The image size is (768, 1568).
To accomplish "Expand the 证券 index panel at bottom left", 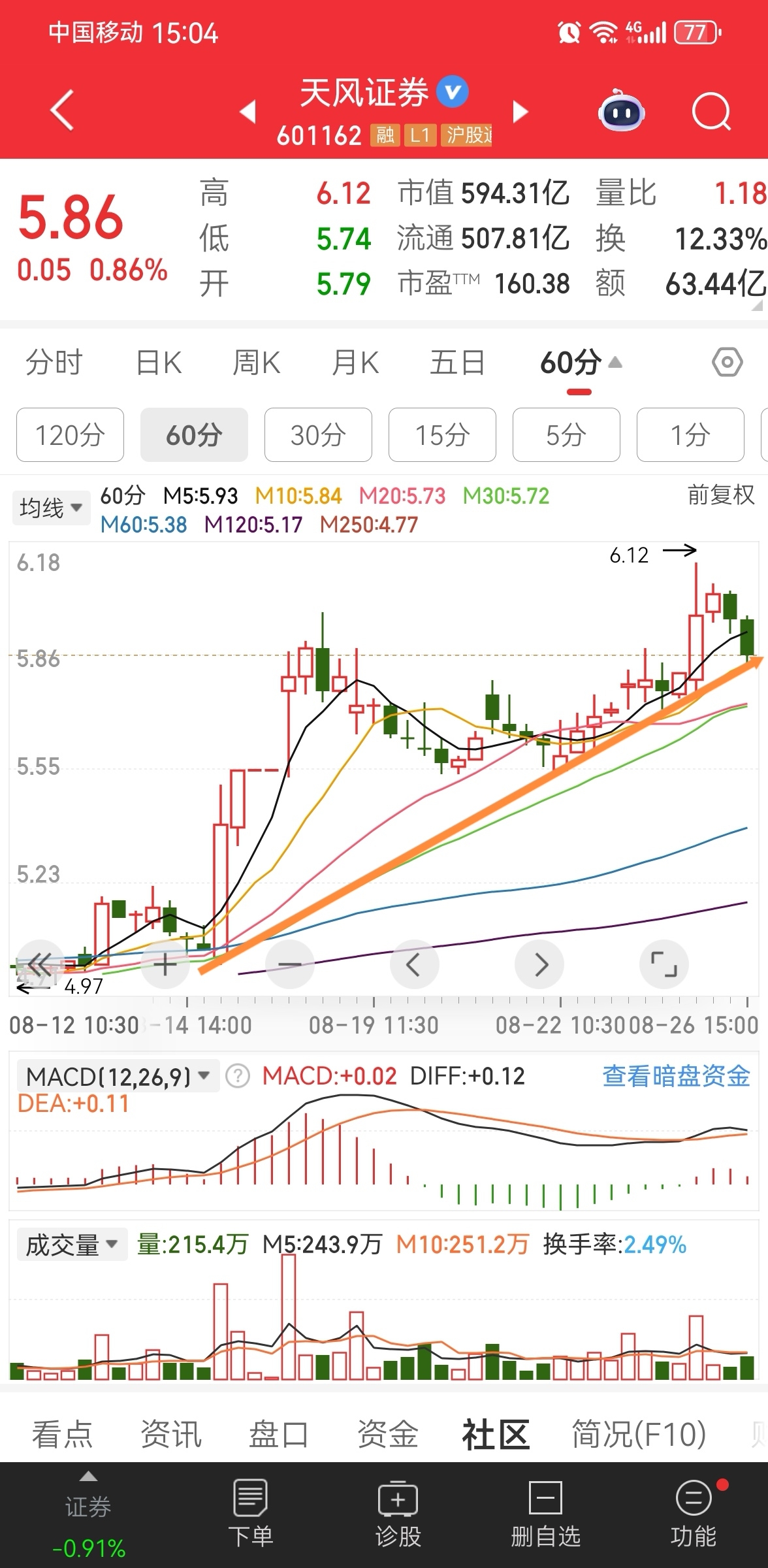I will click(x=88, y=1514).
